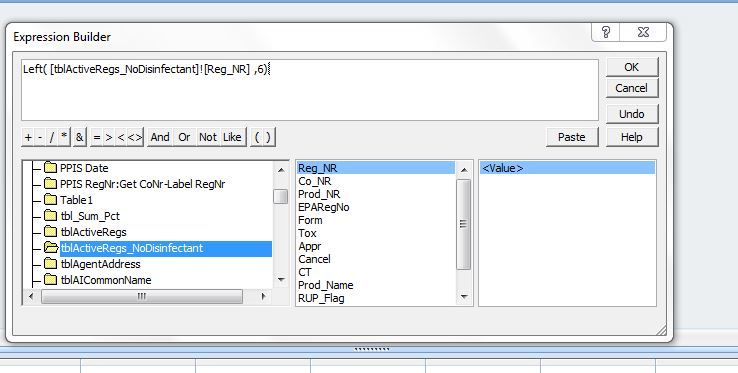This screenshot has height=373, width=738.
Task: Insert the ampersand concatenation operator
Action: (79, 138)
